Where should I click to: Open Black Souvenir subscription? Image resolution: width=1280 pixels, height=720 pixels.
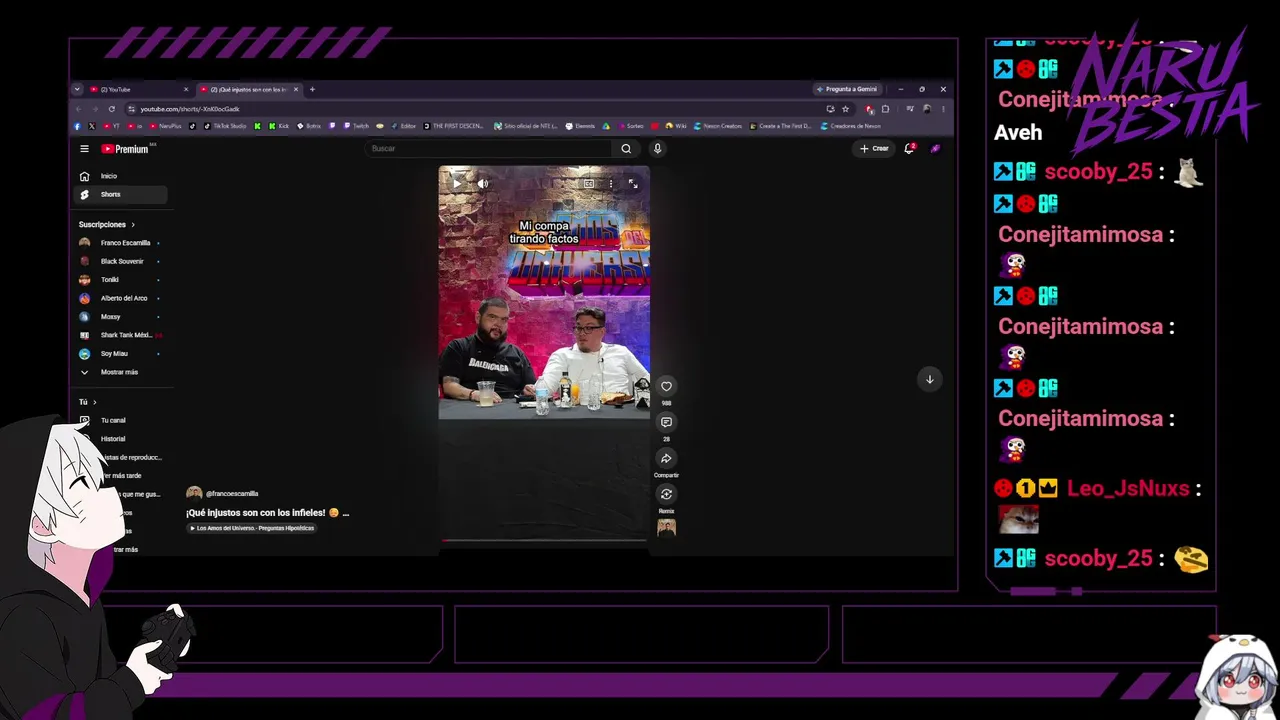point(120,261)
